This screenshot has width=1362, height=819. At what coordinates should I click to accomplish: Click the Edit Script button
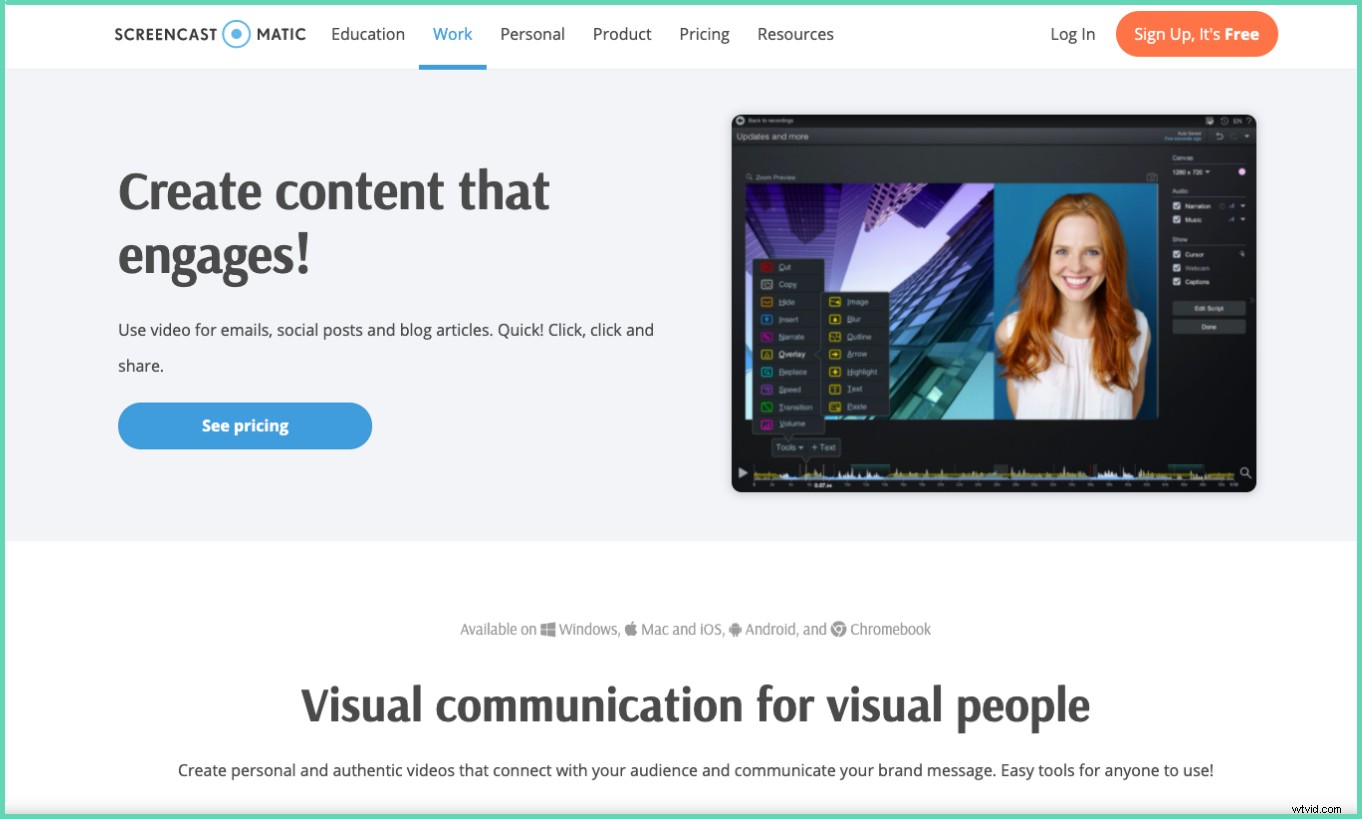coord(1209,308)
